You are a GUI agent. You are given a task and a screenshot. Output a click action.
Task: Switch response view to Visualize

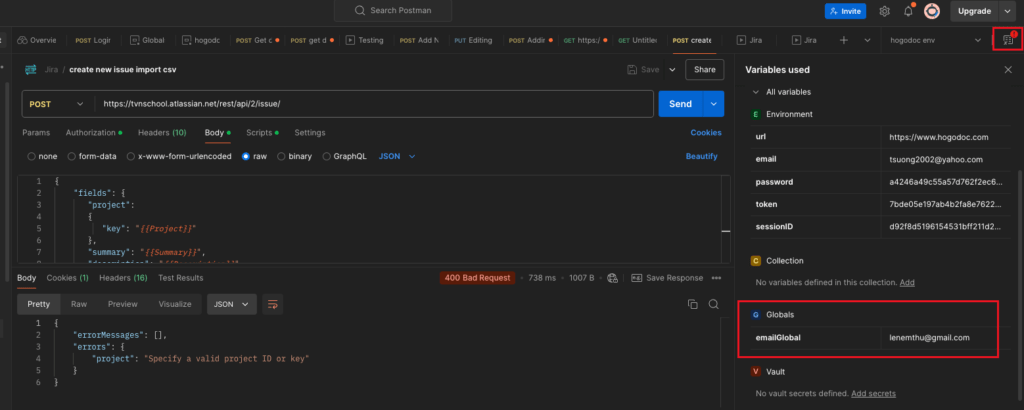tap(175, 304)
